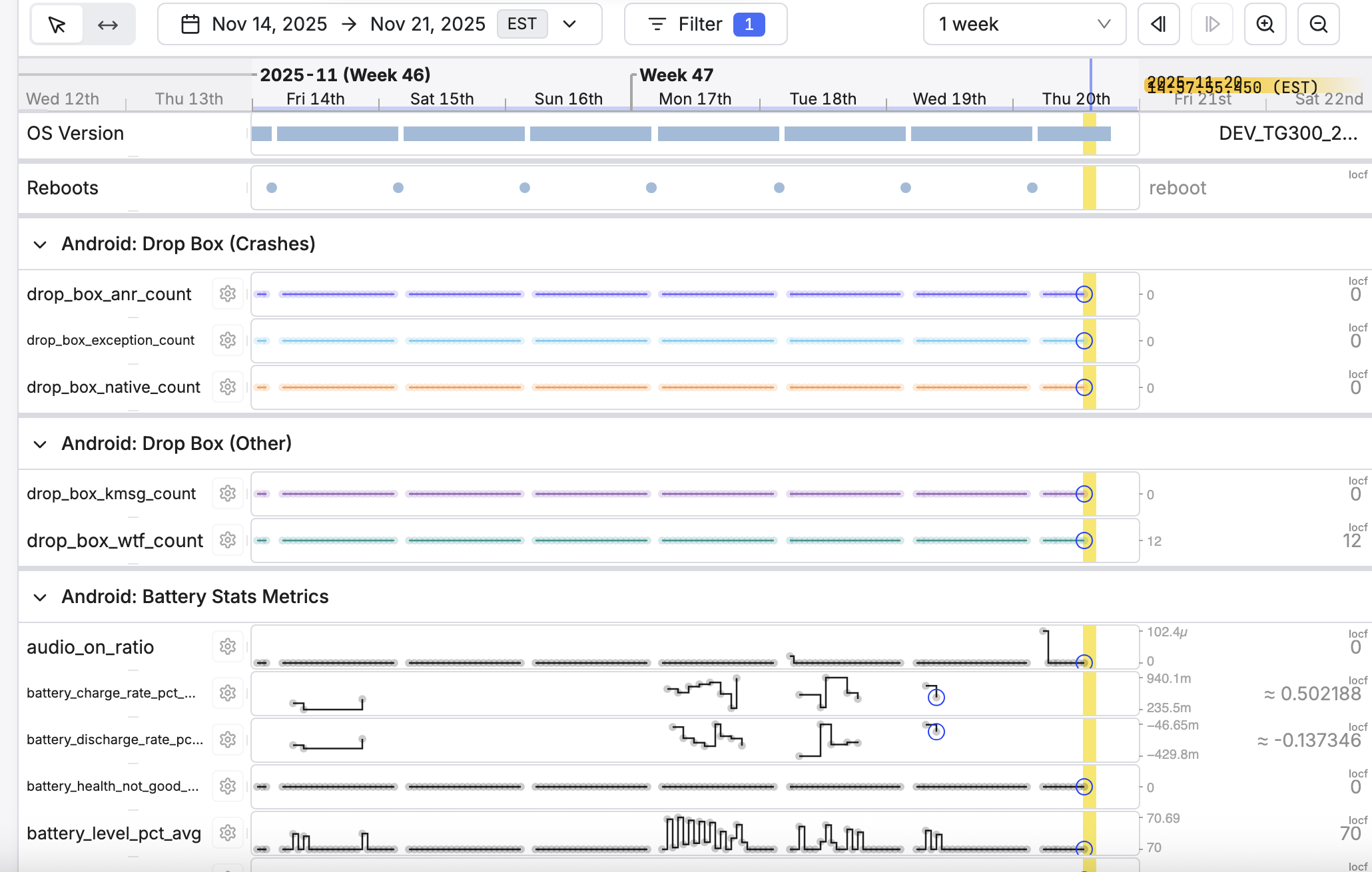This screenshot has height=872, width=1372.
Task: Open settings gear for drop_box_native_count
Action: click(x=228, y=387)
